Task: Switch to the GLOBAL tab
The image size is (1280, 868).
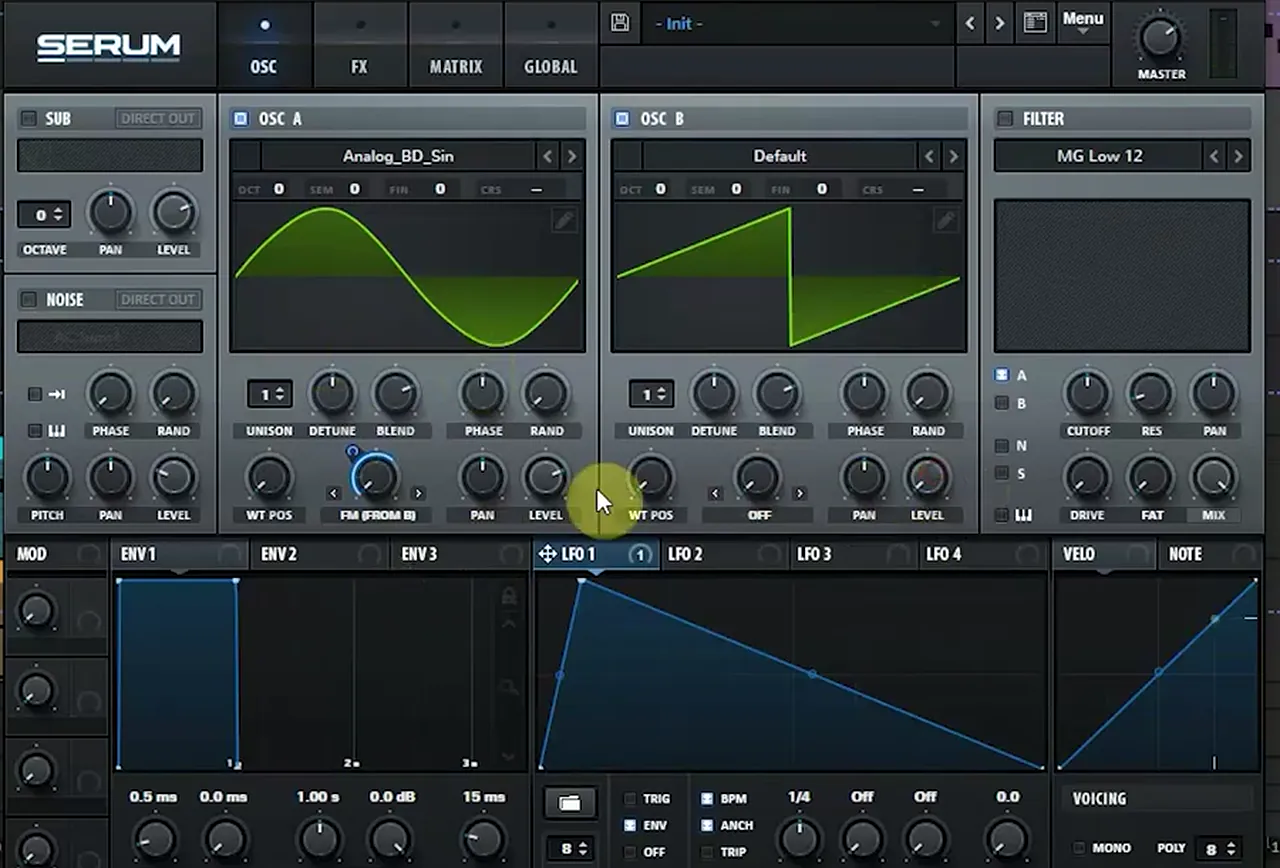Action: point(551,45)
